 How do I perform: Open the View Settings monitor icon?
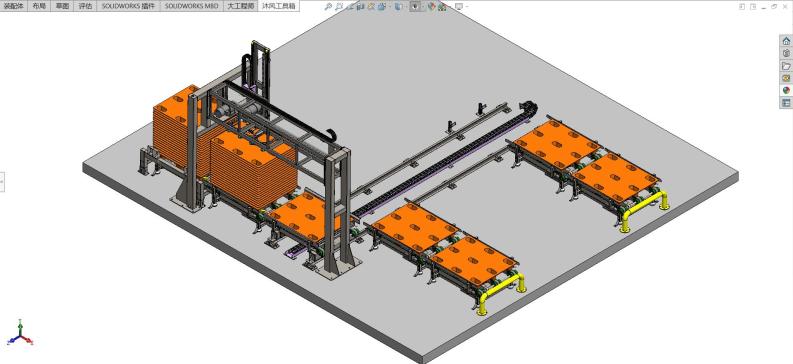(x=459, y=7)
